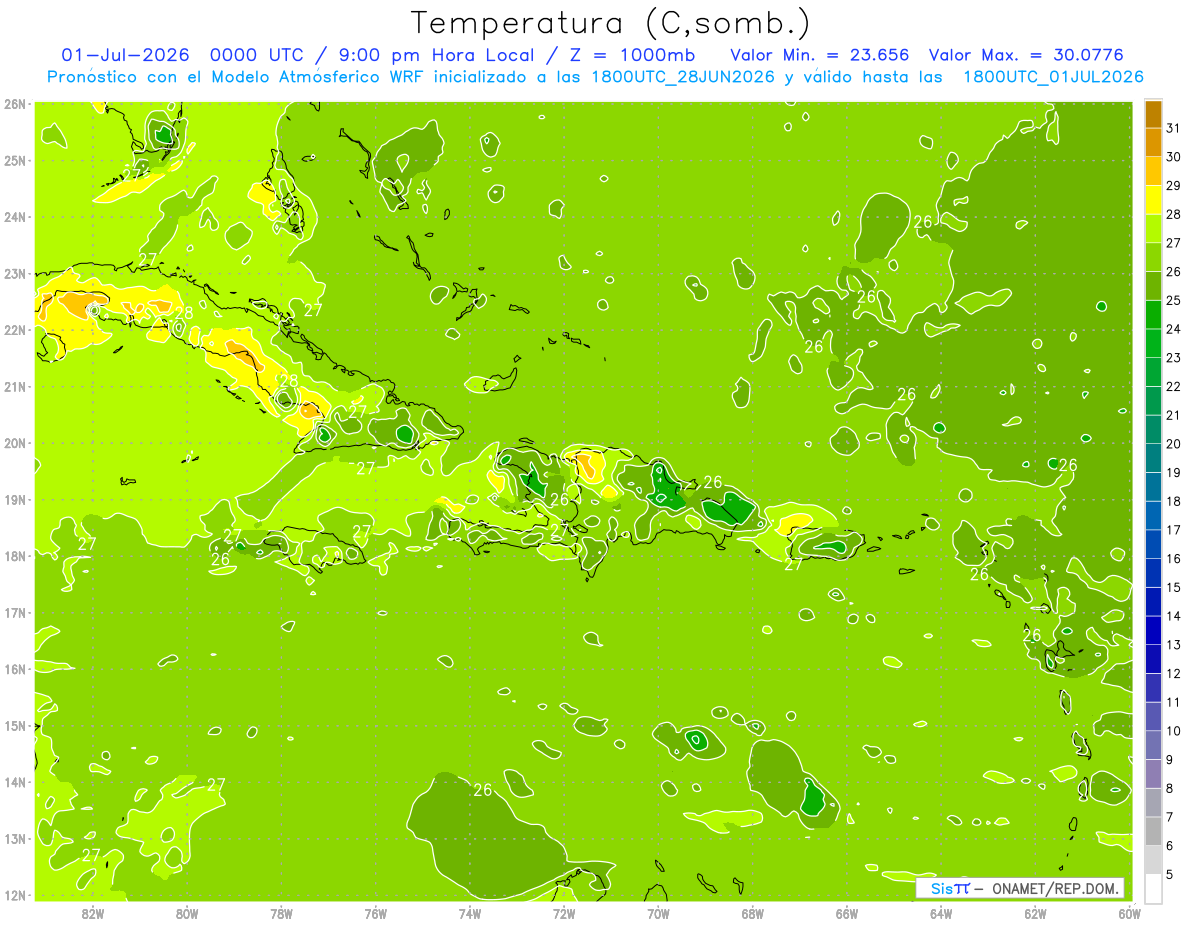Click the longitude axis label "78W"

click(281, 912)
